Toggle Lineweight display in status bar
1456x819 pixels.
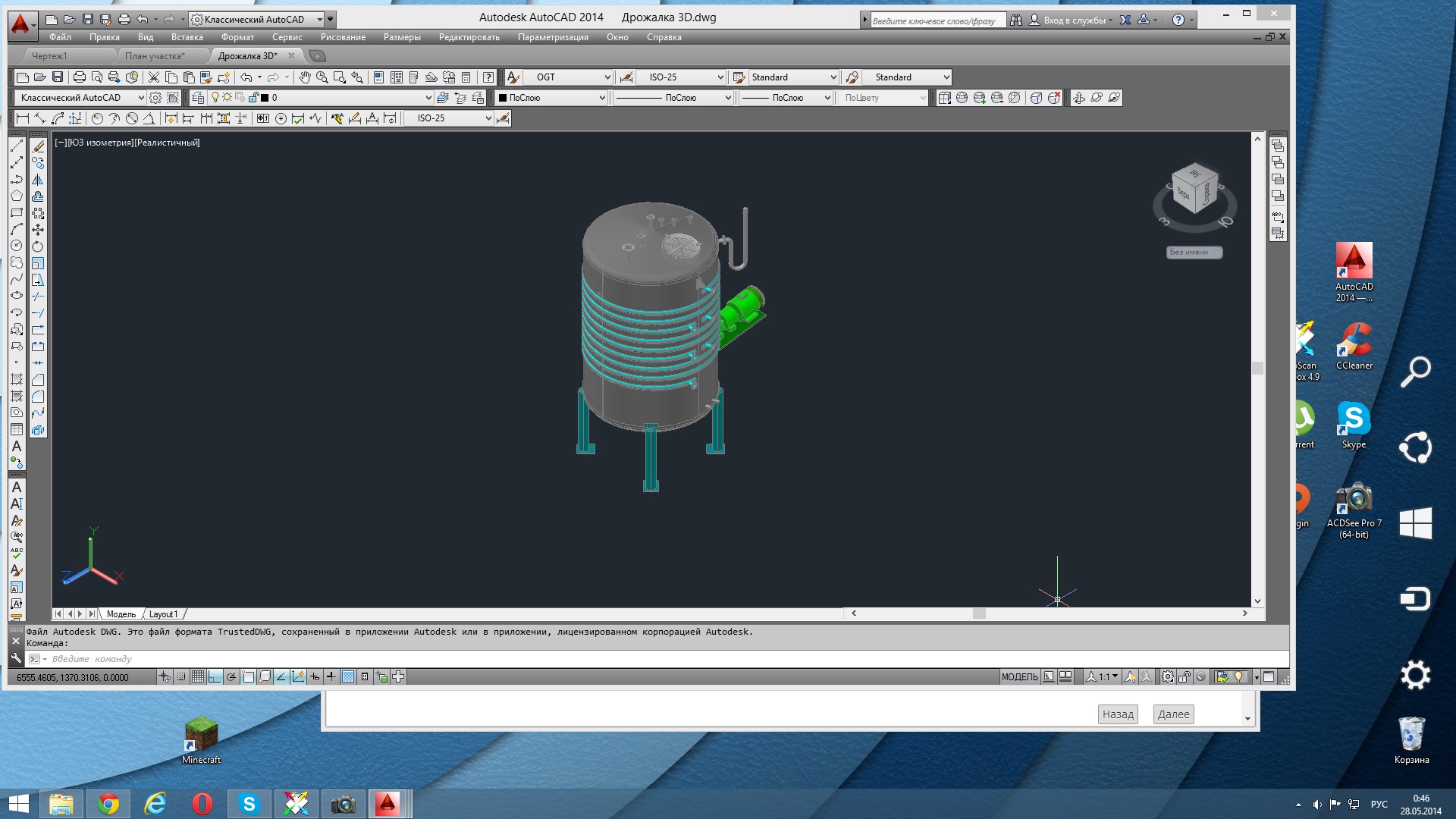(x=331, y=676)
